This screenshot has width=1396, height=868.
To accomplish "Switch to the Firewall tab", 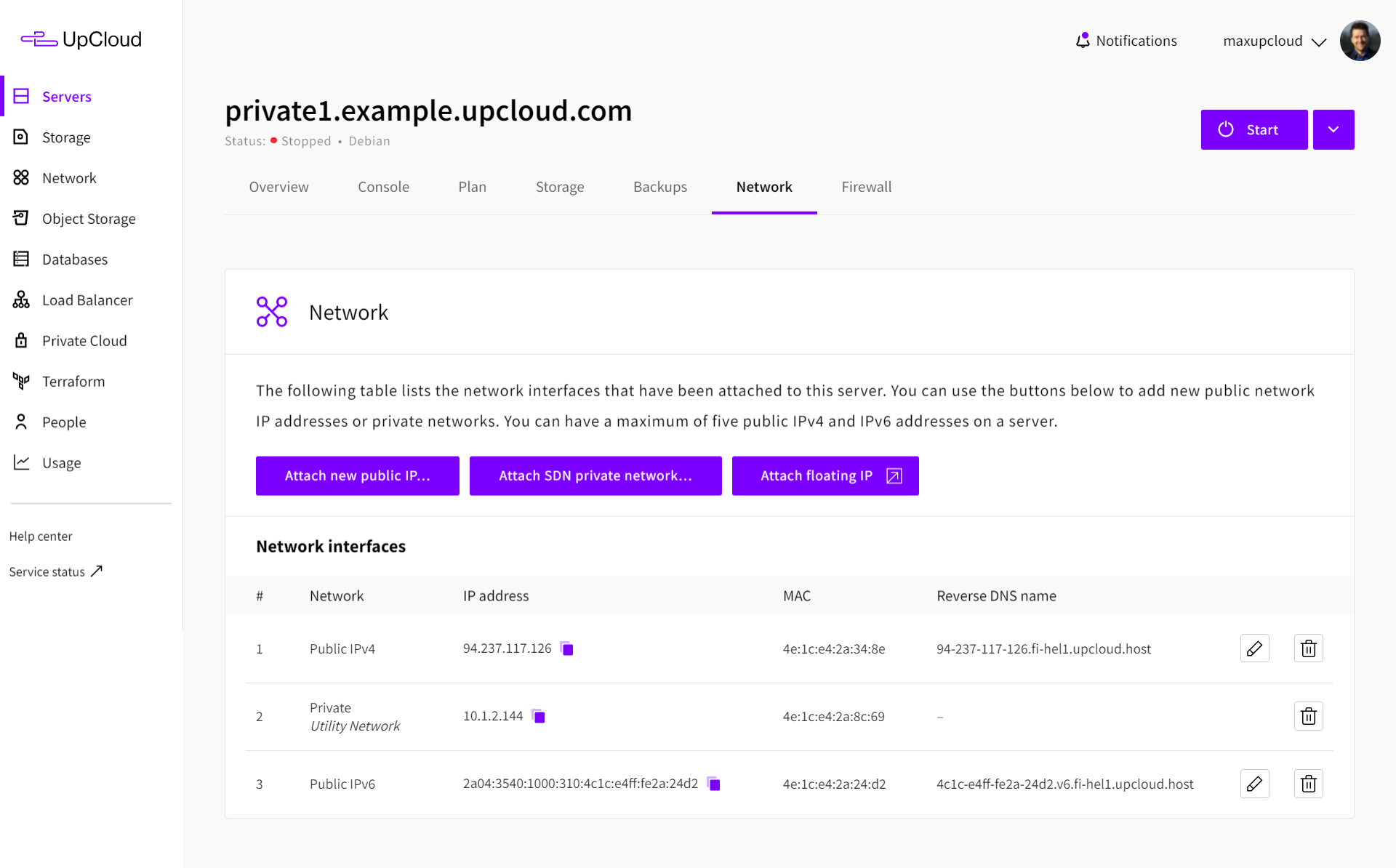I will [866, 187].
